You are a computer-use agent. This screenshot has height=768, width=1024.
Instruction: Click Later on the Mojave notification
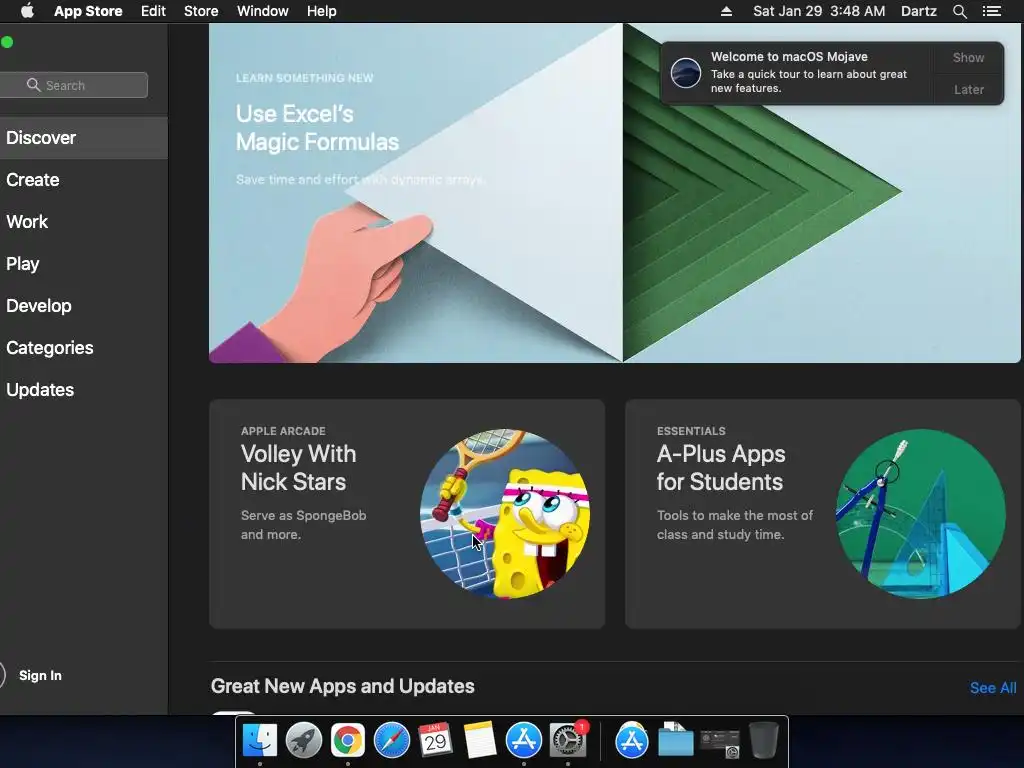pyautogui.click(x=968, y=89)
